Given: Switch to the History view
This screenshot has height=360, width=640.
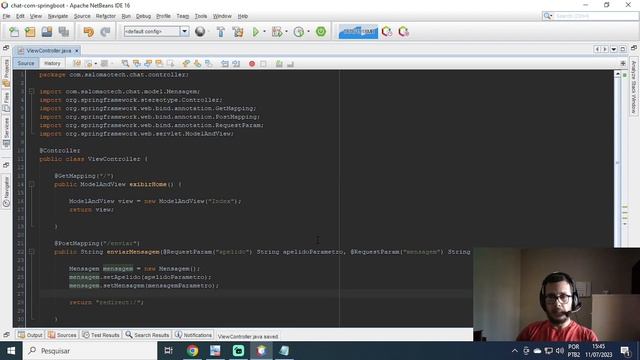Looking at the screenshot, I should tap(52, 63).
